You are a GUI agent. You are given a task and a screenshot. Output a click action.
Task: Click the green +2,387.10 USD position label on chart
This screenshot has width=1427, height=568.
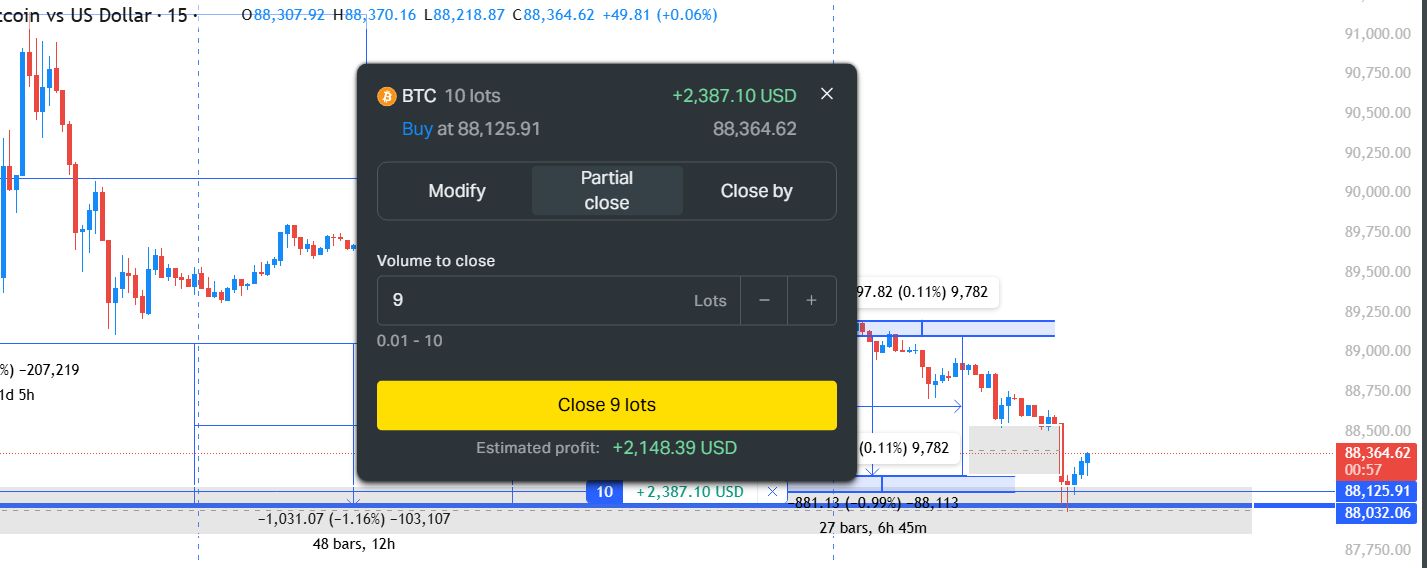690,492
